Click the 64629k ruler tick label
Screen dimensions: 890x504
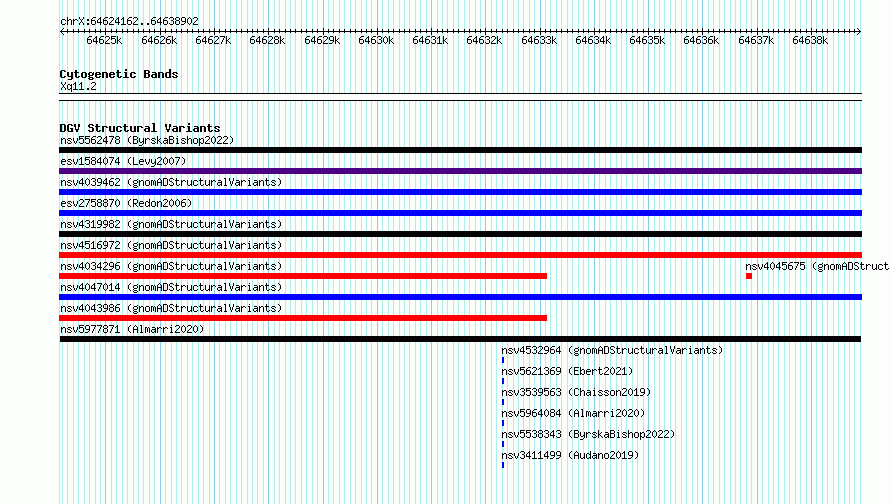click(322, 41)
